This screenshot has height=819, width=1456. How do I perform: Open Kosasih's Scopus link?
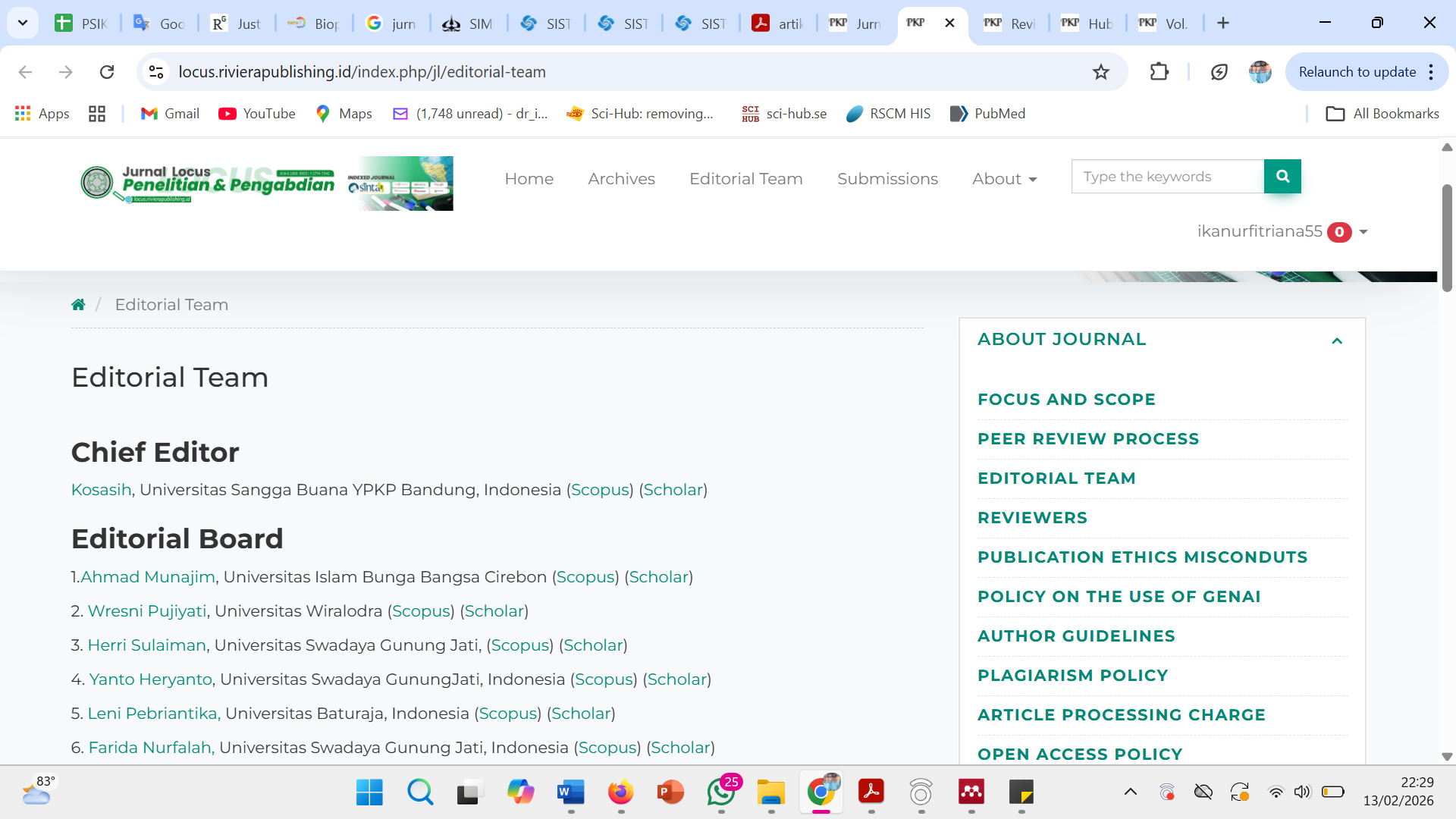click(x=600, y=490)
